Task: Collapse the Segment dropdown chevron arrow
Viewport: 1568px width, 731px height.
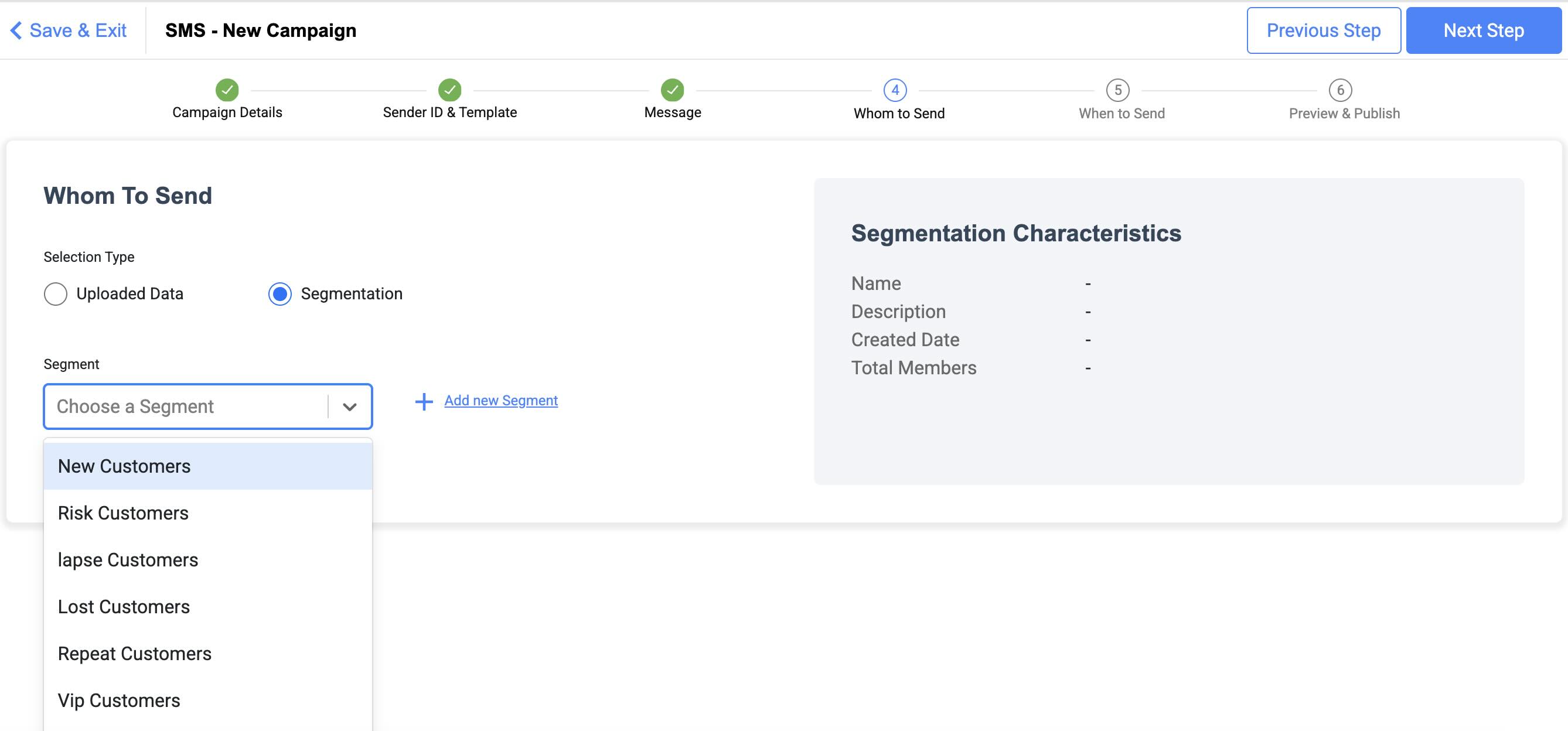Action: coord(349,407)
